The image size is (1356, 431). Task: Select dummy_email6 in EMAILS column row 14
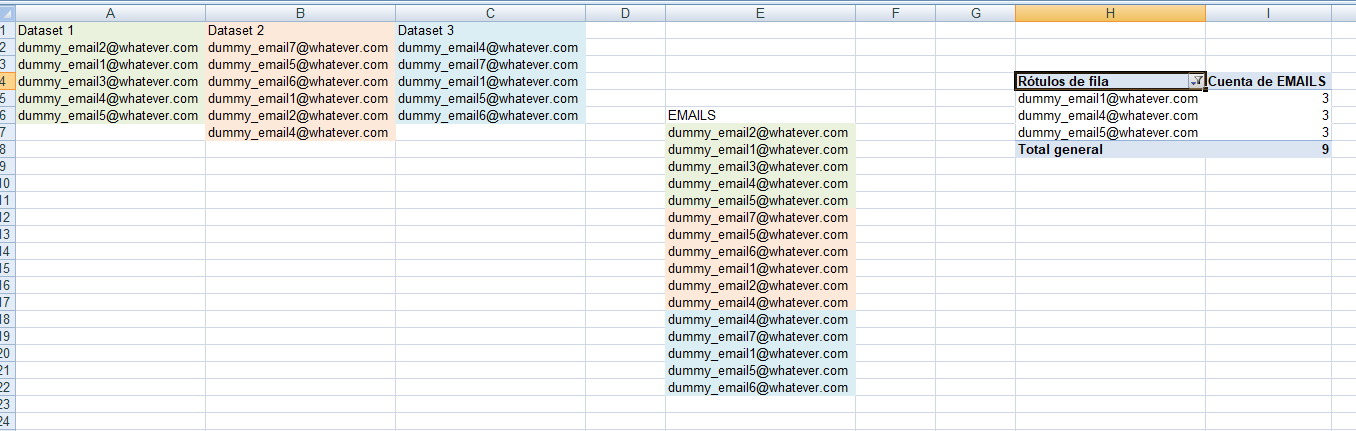(x=760, y=251)
